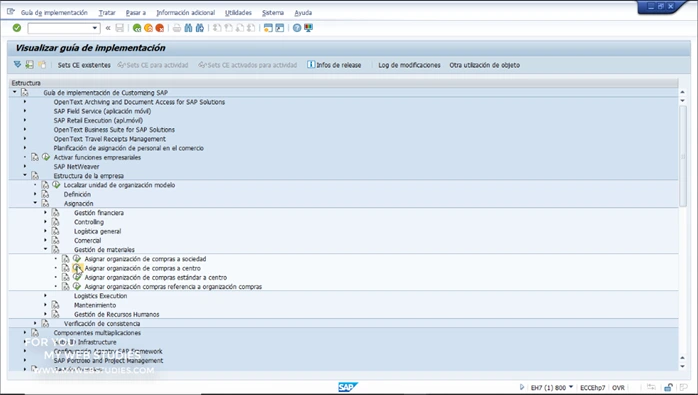Image resolution: width=698 pixels, height=395 pixels.
Task: Click the green-arrow icon beside Expand All
Action: tap(29, 65)
